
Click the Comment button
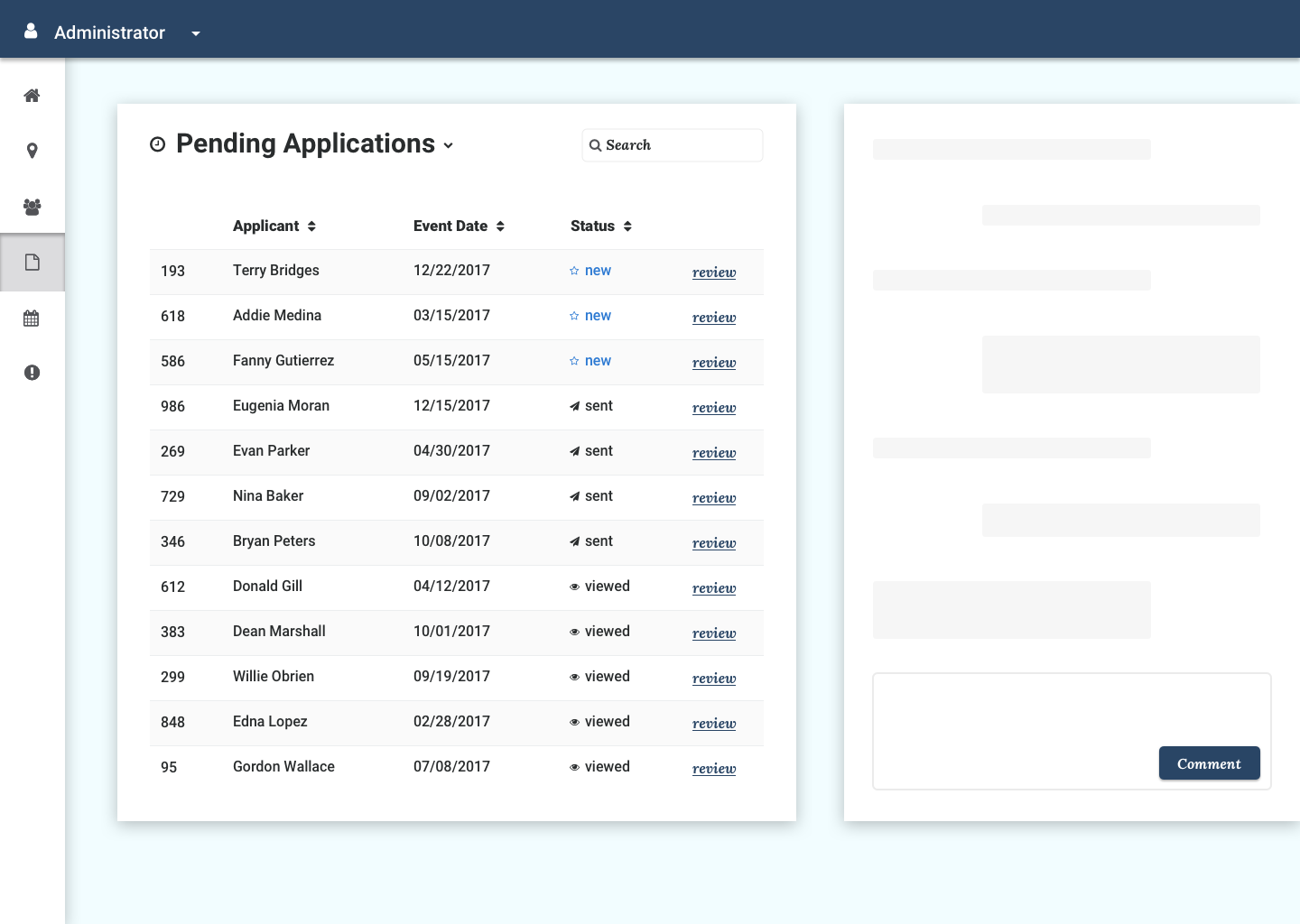(1209, 763)
